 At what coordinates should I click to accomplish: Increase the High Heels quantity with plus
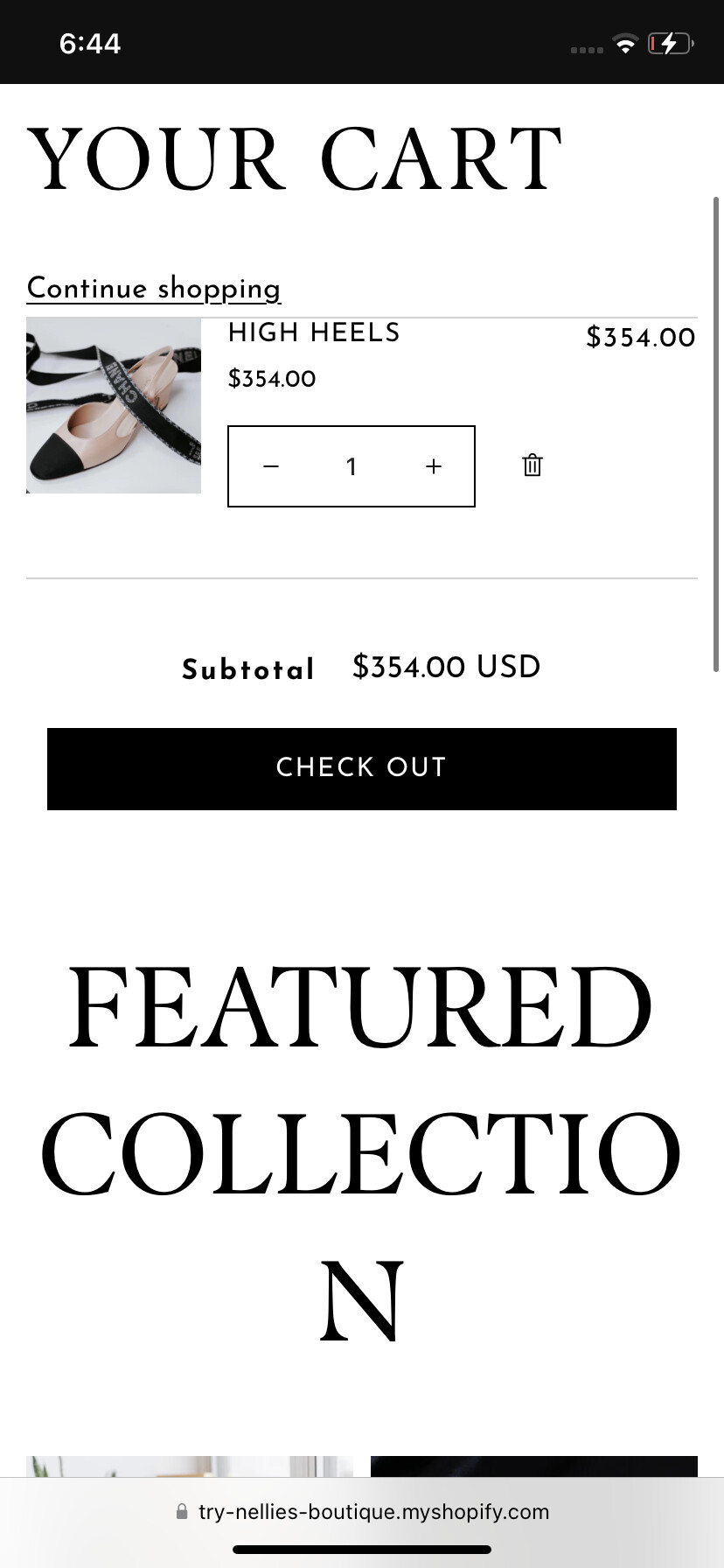click(434, 466)
